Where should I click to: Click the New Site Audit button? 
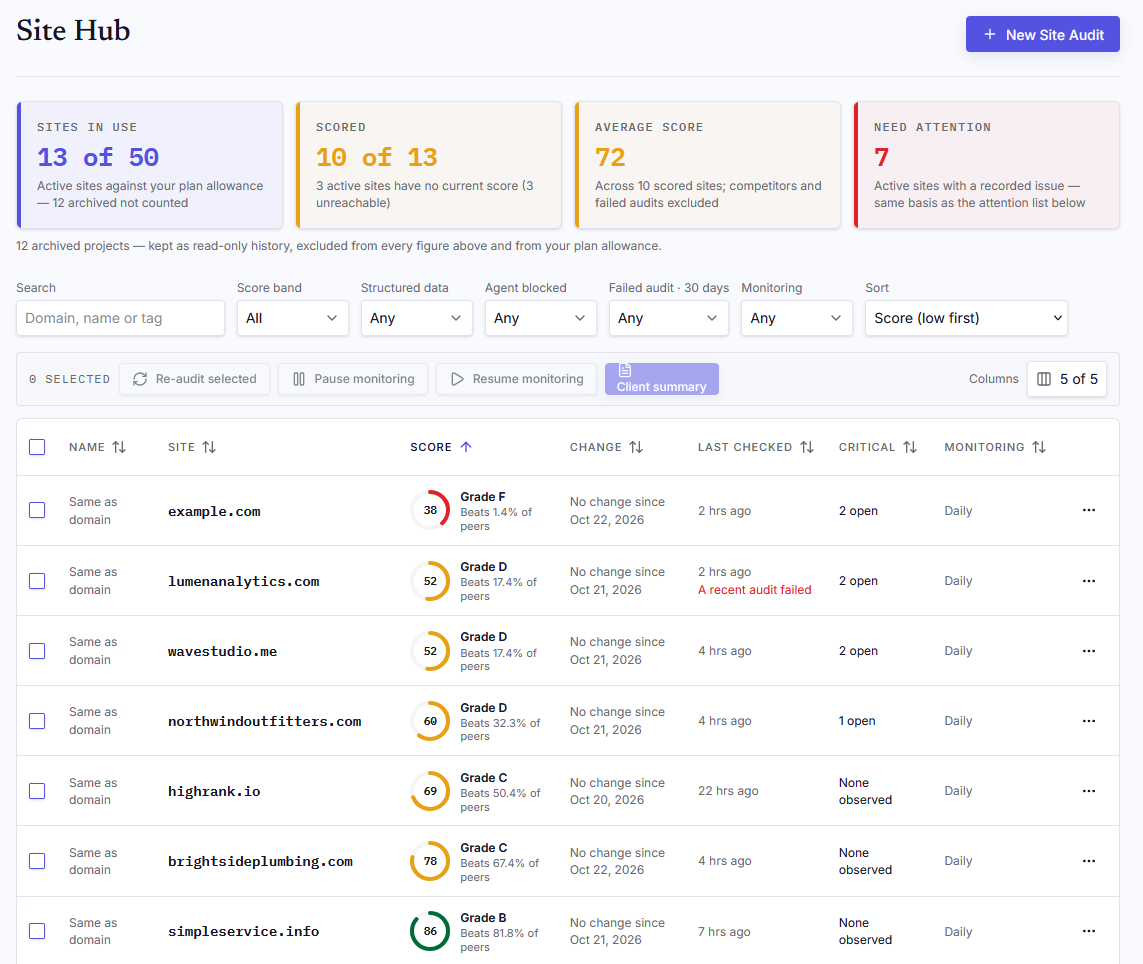click(x=1042, y=34)
